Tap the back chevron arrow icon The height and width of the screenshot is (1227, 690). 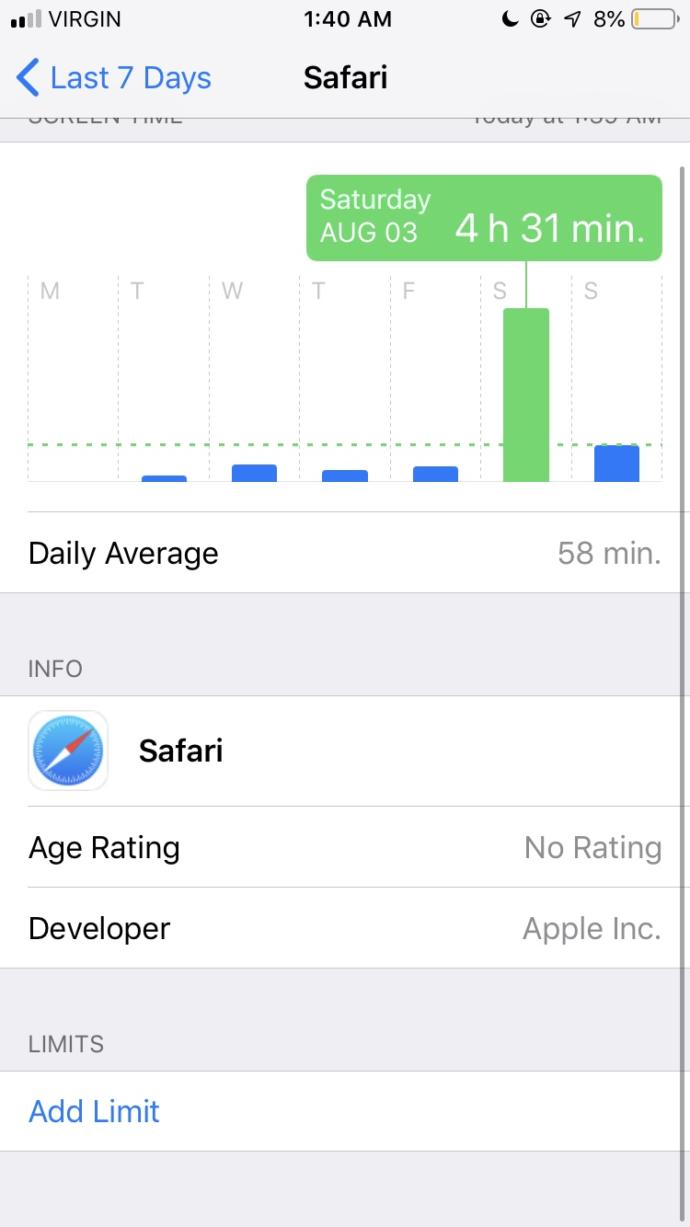pos(28,77)
